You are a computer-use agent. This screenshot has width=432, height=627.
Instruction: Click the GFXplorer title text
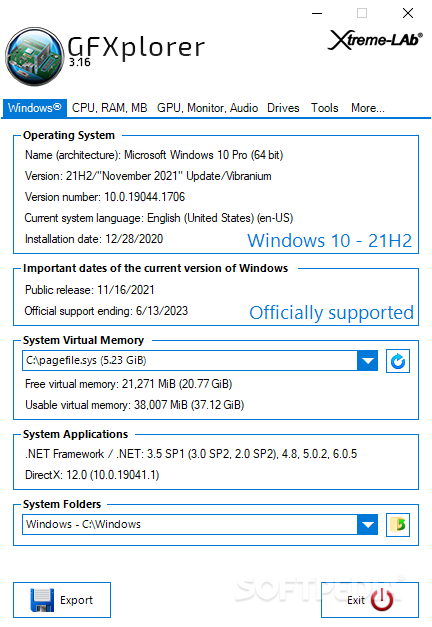click(136, 47)
